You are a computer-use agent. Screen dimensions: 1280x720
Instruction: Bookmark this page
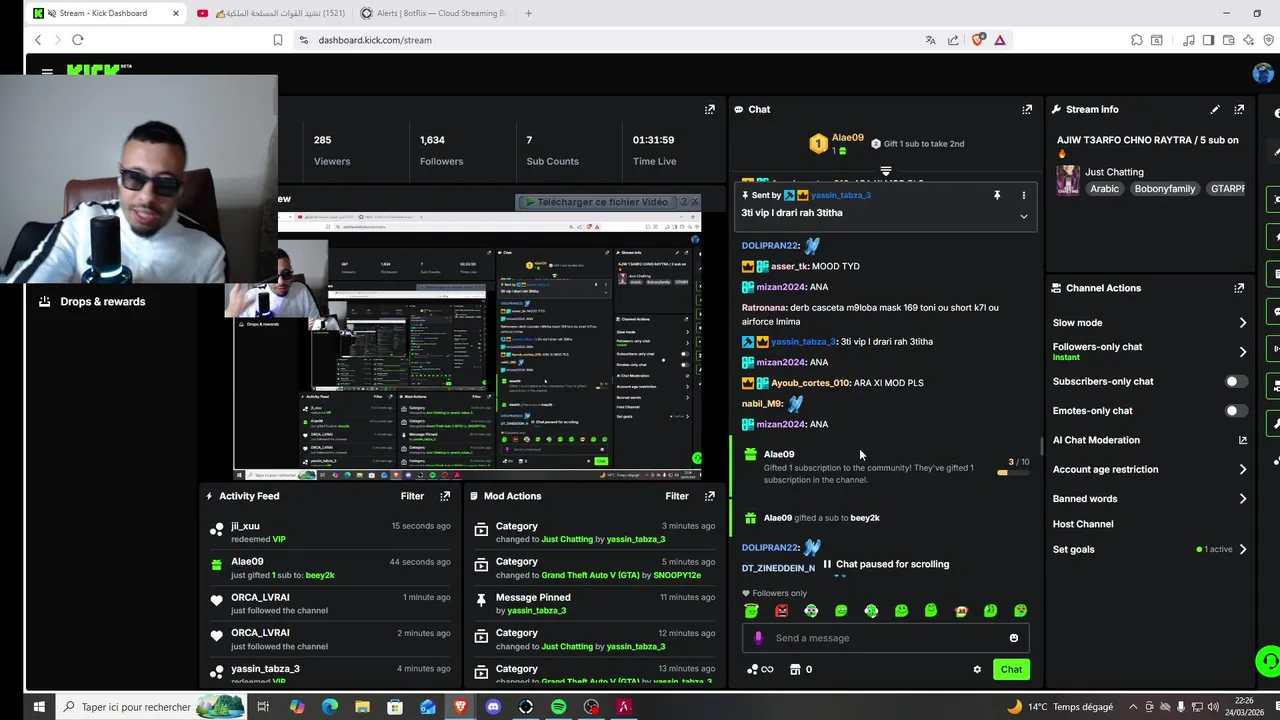click(x=278, y=40)
